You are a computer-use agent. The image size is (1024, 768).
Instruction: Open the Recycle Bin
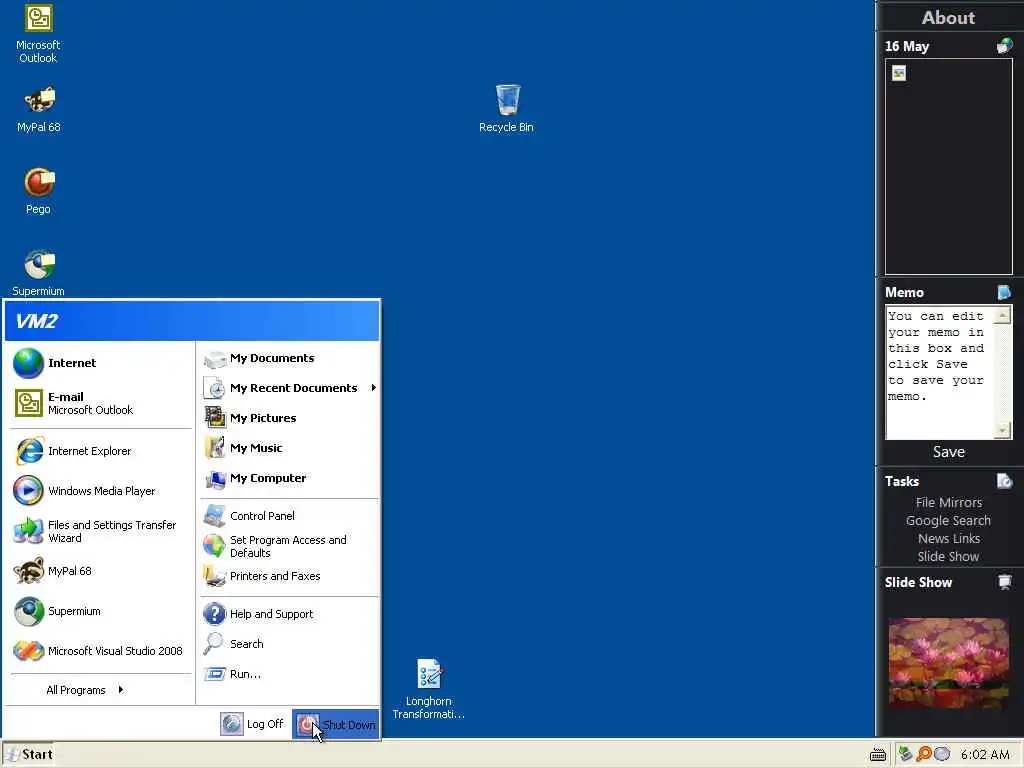506,108
